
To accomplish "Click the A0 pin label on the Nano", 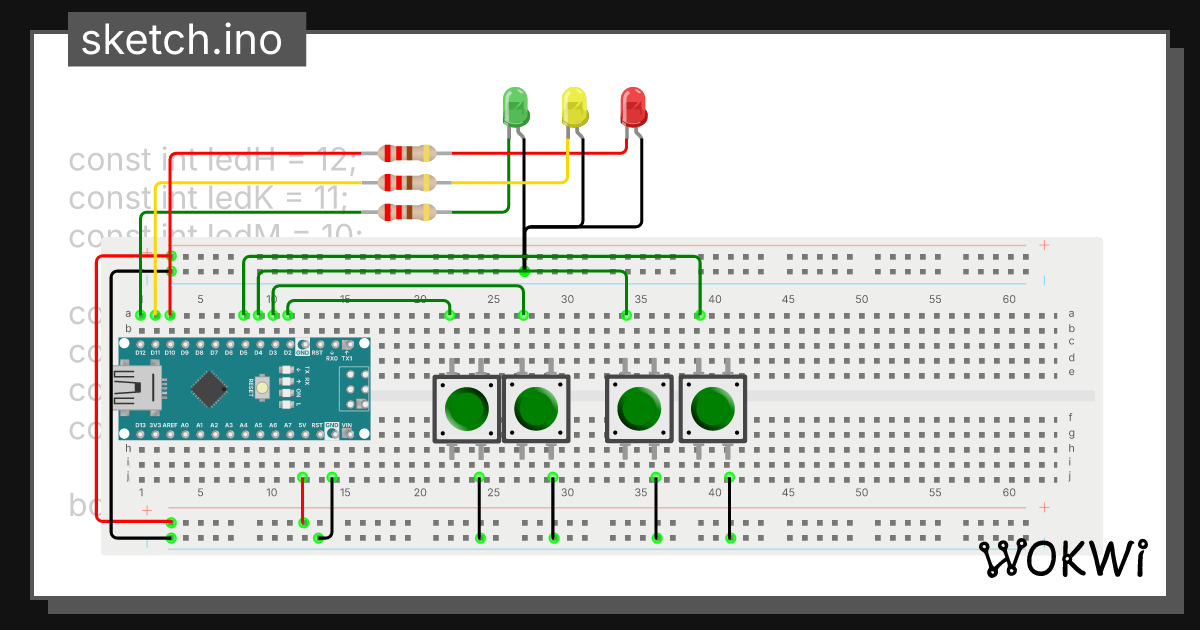I will (185, 426).
